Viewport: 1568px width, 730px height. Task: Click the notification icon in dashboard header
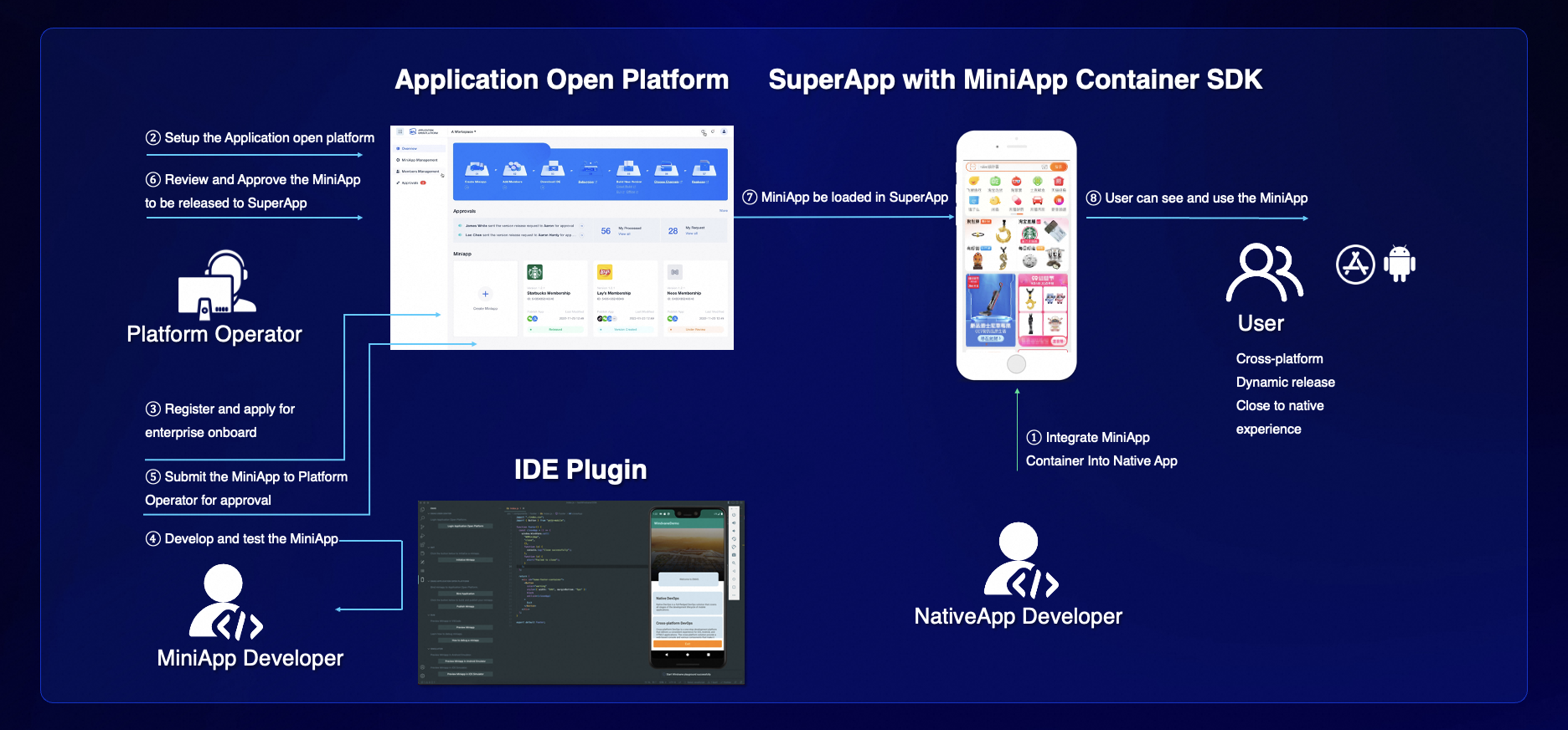pos(713,131)
